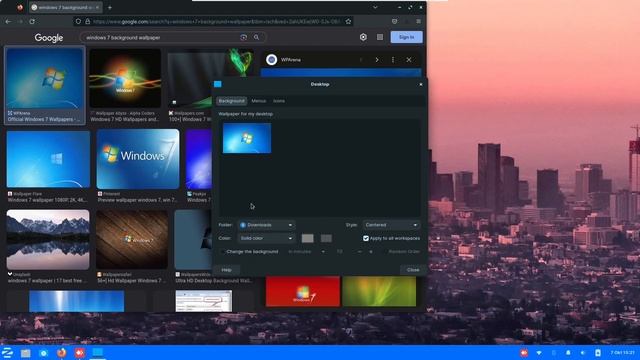Reload the Firefox page
The width and height of the screenshot is (640, 360).
[32, 21]
